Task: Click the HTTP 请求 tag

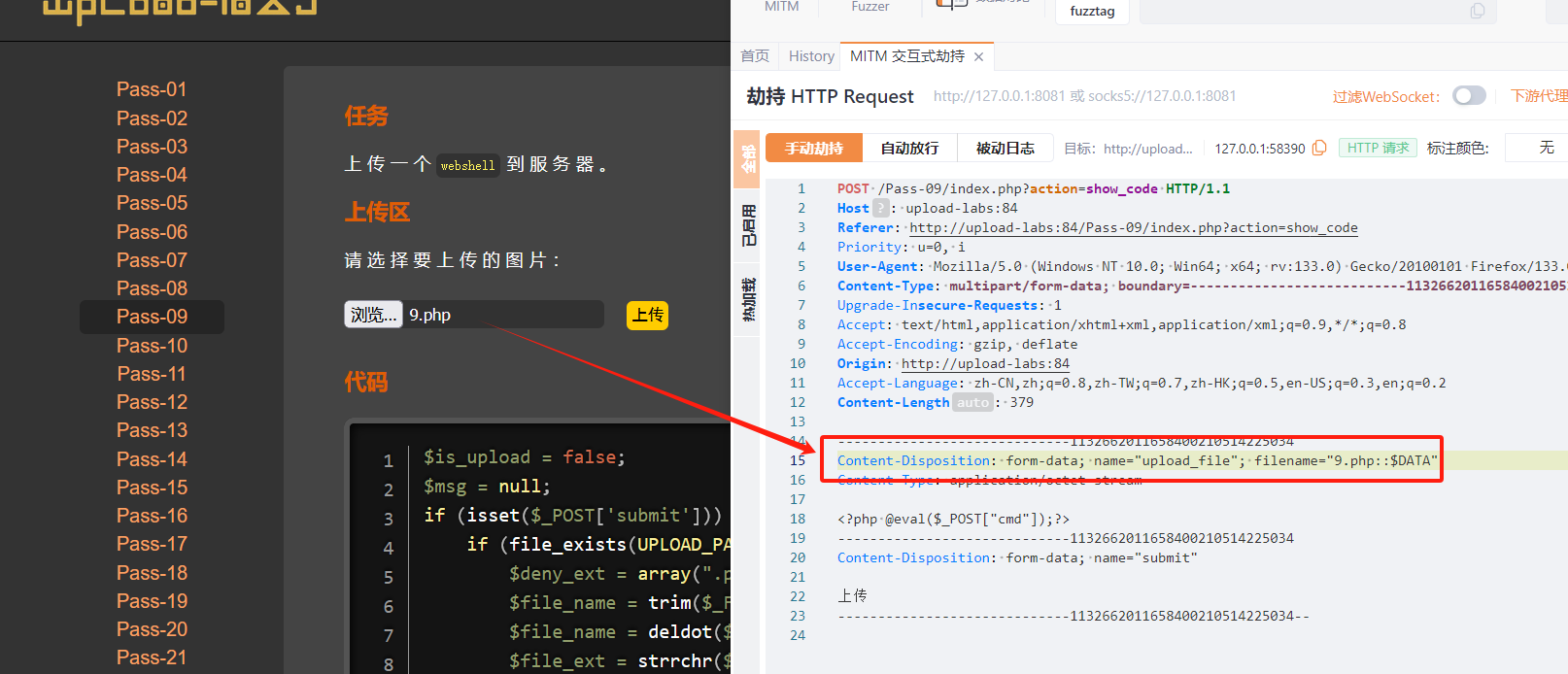Action: click(1378, 148)
